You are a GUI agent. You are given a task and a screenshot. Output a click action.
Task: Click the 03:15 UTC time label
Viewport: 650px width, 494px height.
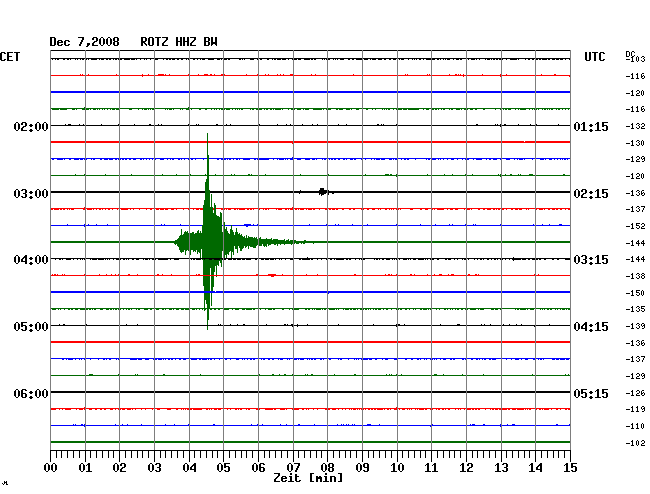(591, 260)
